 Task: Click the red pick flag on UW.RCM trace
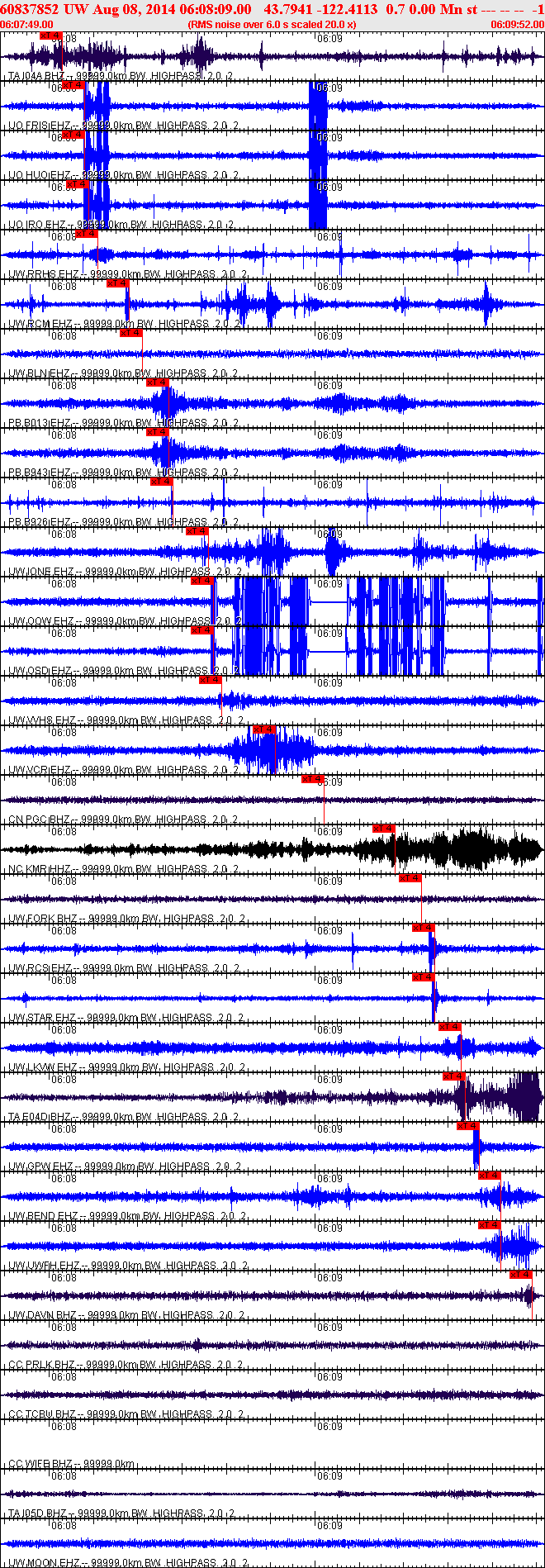click(117, 283)
